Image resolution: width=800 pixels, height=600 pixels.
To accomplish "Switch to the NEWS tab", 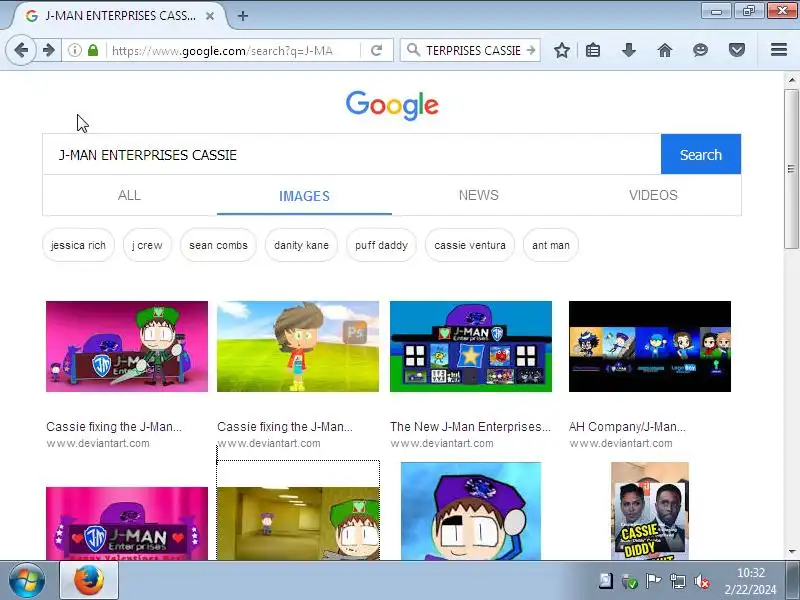I will click(x=479, y=195).
